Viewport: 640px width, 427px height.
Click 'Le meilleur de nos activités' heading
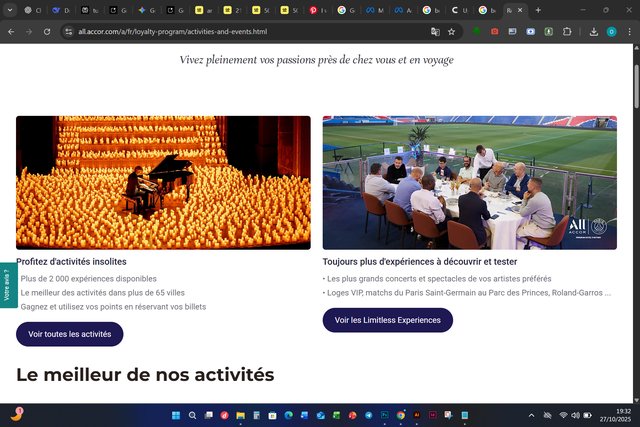click(x=145, y=375)
